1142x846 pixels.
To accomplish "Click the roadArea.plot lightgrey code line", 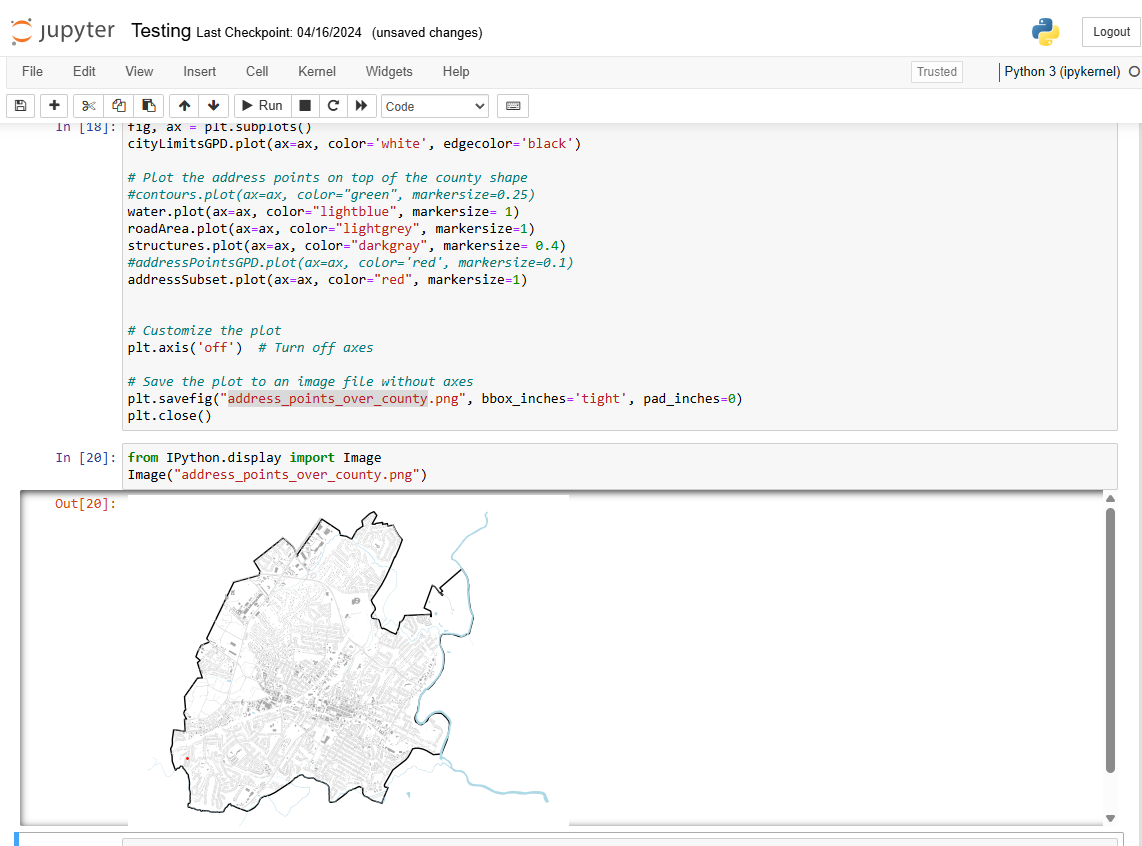I will [x=331, y=229].
